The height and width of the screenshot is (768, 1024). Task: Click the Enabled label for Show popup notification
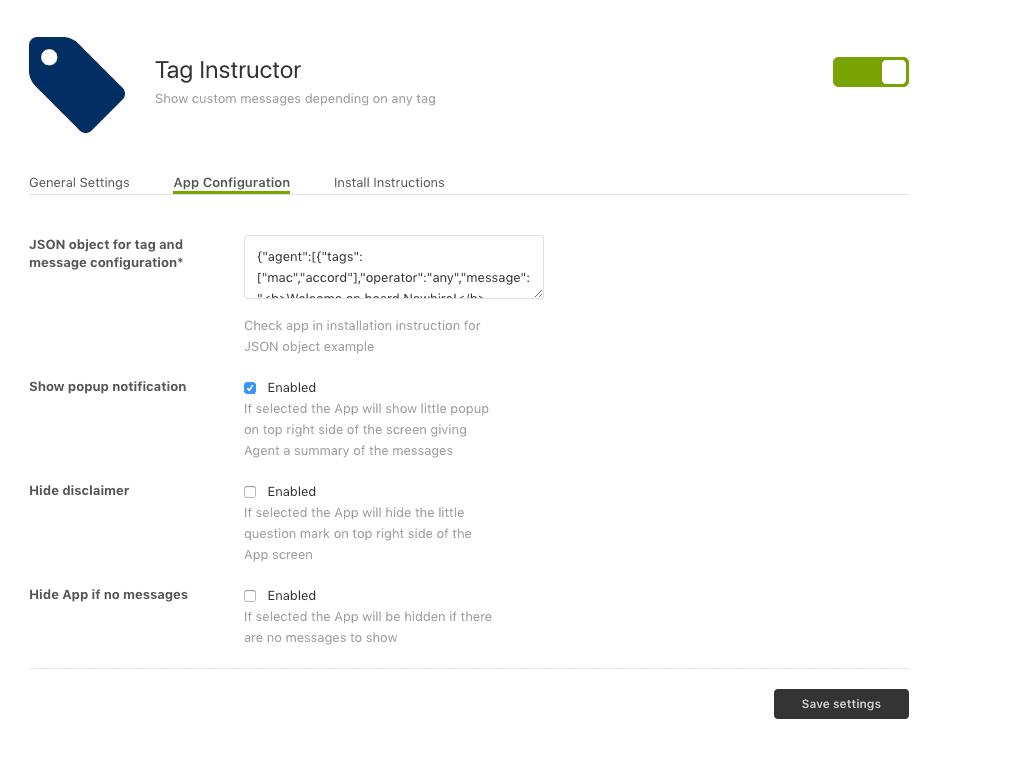pos(291,388)
